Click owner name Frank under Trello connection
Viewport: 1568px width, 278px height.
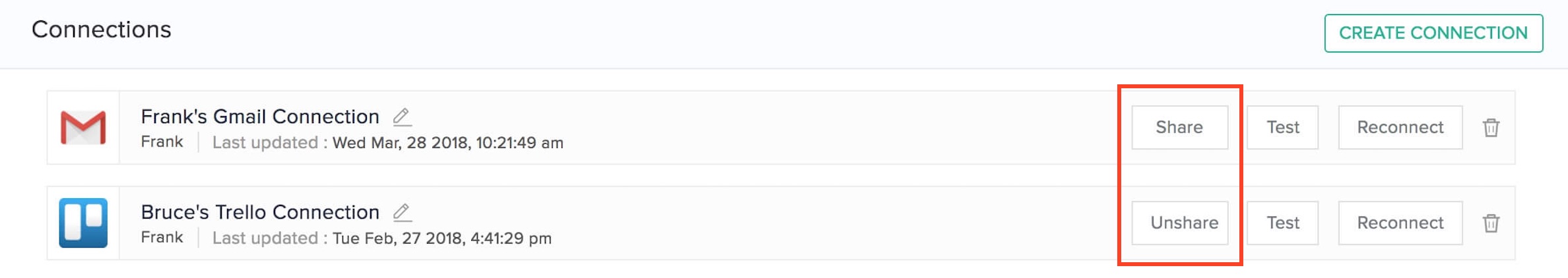pos(162,238)
